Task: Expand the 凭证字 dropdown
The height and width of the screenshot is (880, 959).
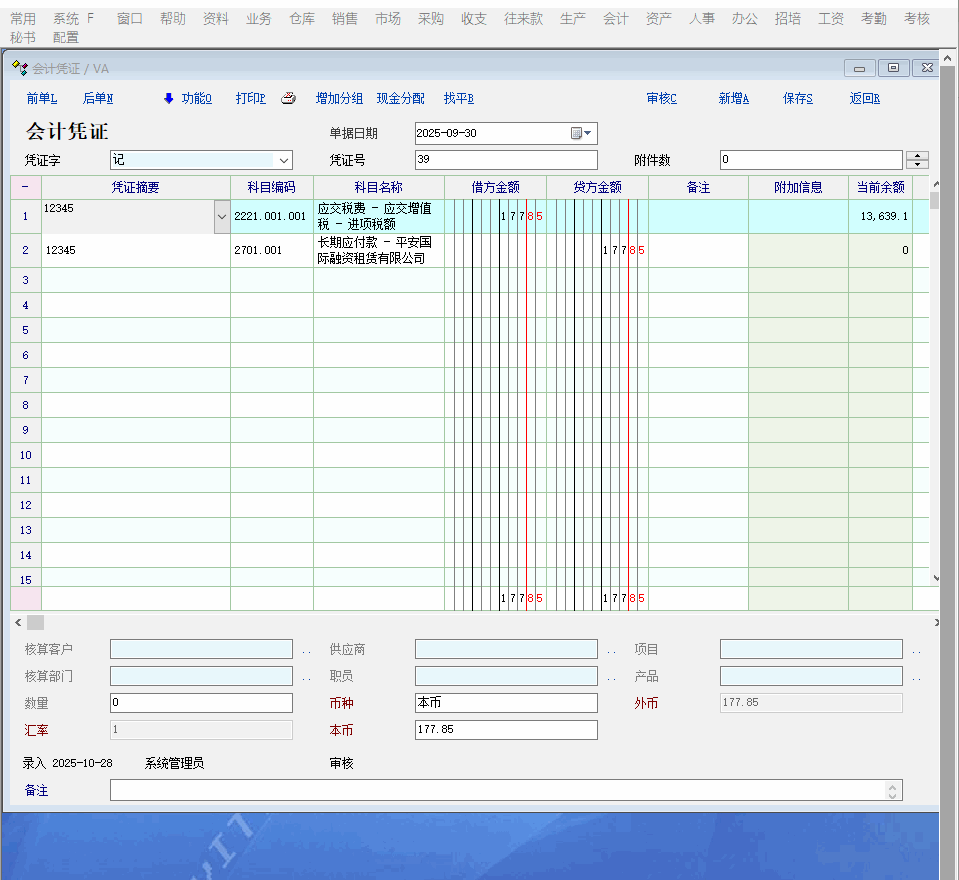Action: point(283,160)
